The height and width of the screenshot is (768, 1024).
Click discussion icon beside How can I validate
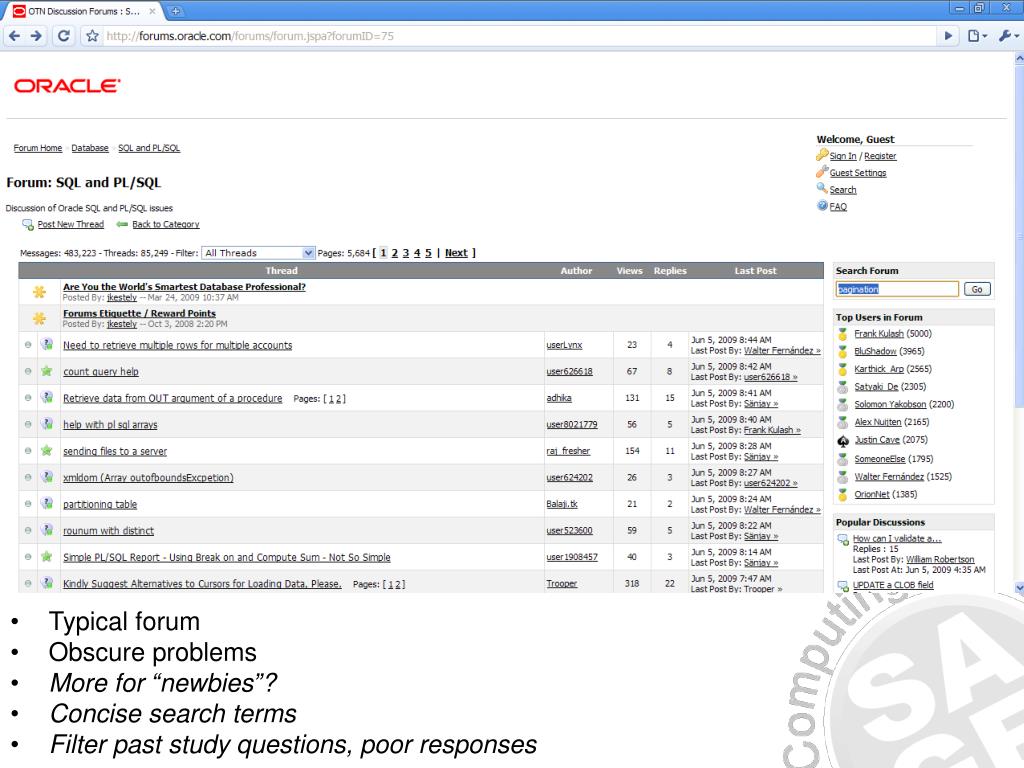[843, 539]
